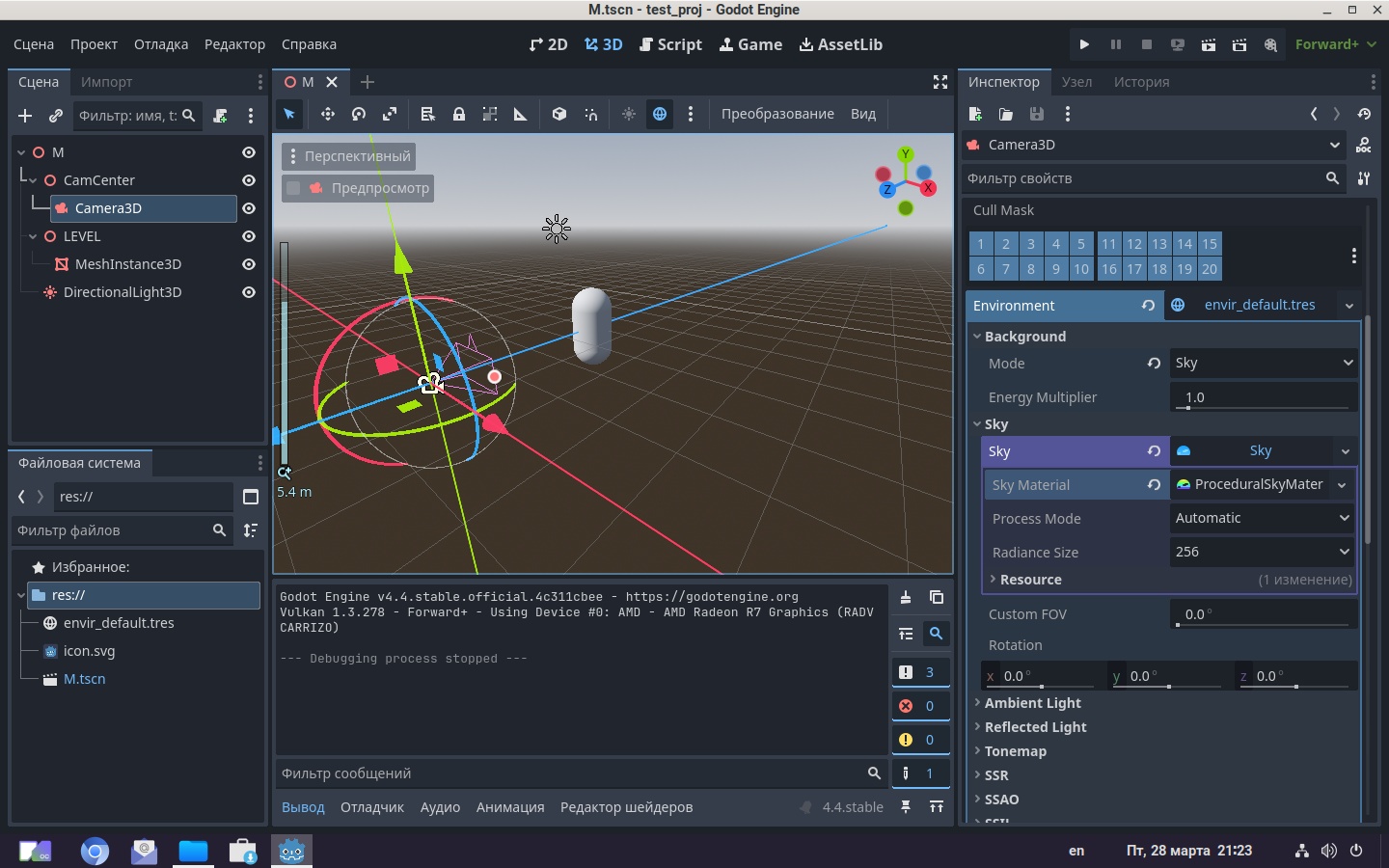The image size is (1389, 868).
Task: Toggle the preview sunlight icon
Action: (629, 114)
